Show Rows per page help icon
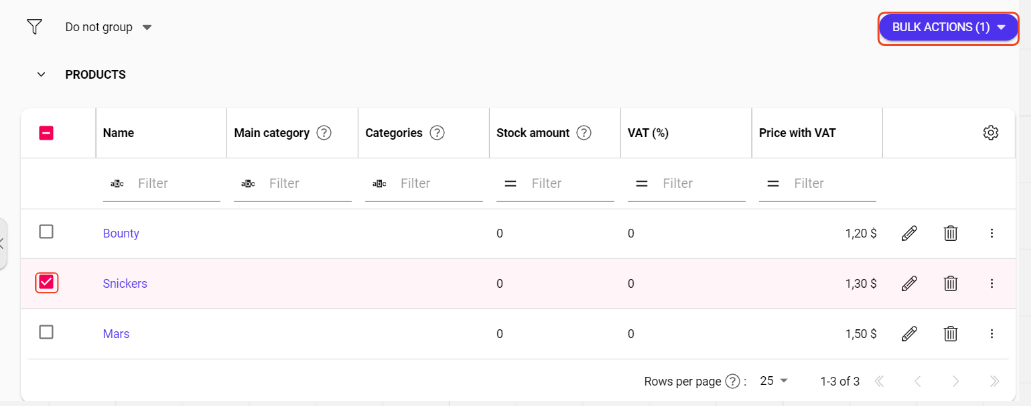The image size is (1031, 406). tap(732, 381)
